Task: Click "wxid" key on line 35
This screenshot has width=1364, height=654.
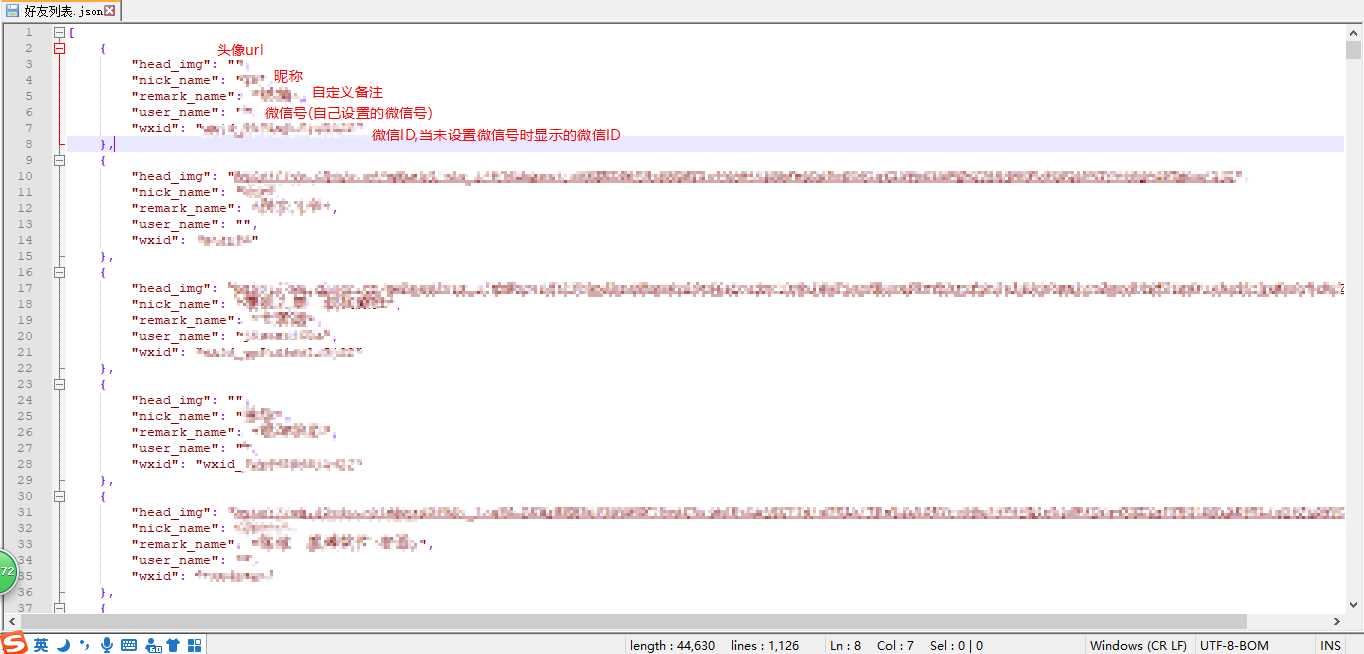Action: (156, 576)
